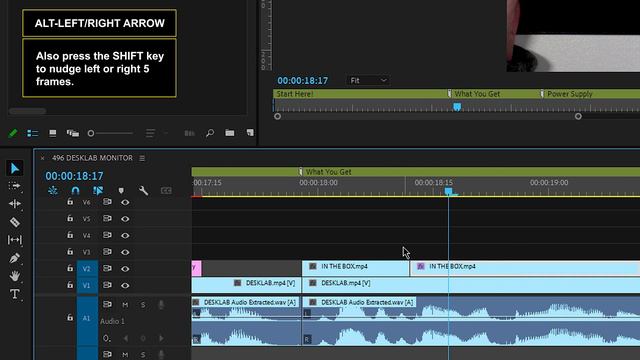Open Find search in project panel
This screenshot has width=640, height=360.
[210, 133]
